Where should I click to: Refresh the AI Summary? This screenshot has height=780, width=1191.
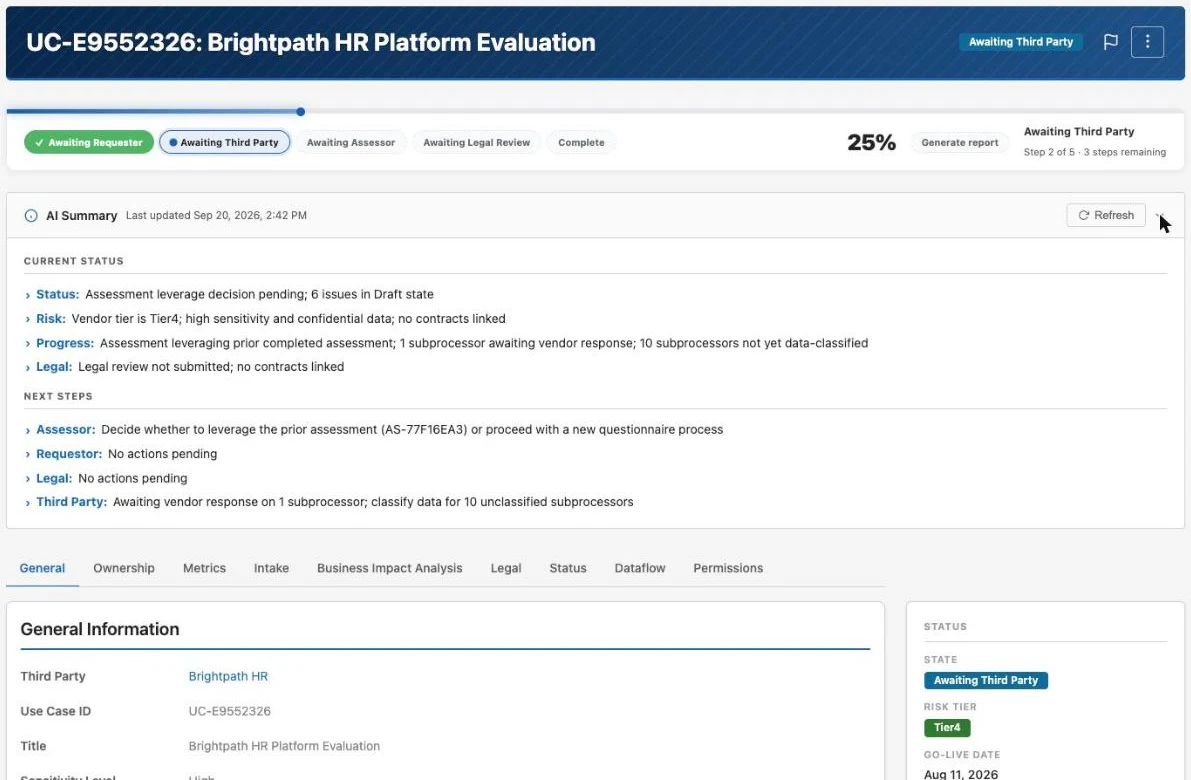click(1106, 215)
